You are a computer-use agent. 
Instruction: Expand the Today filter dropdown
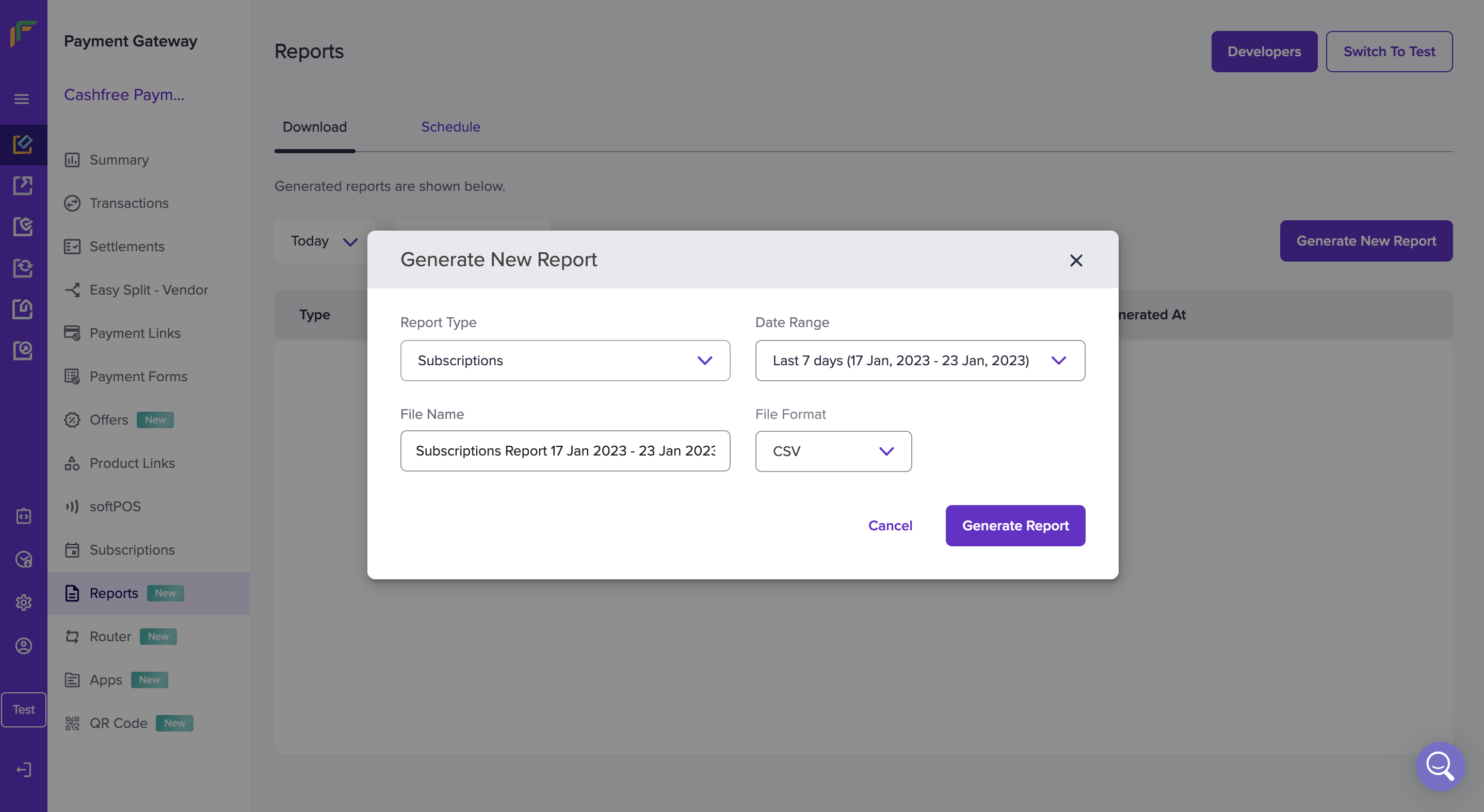coord(325,241)
